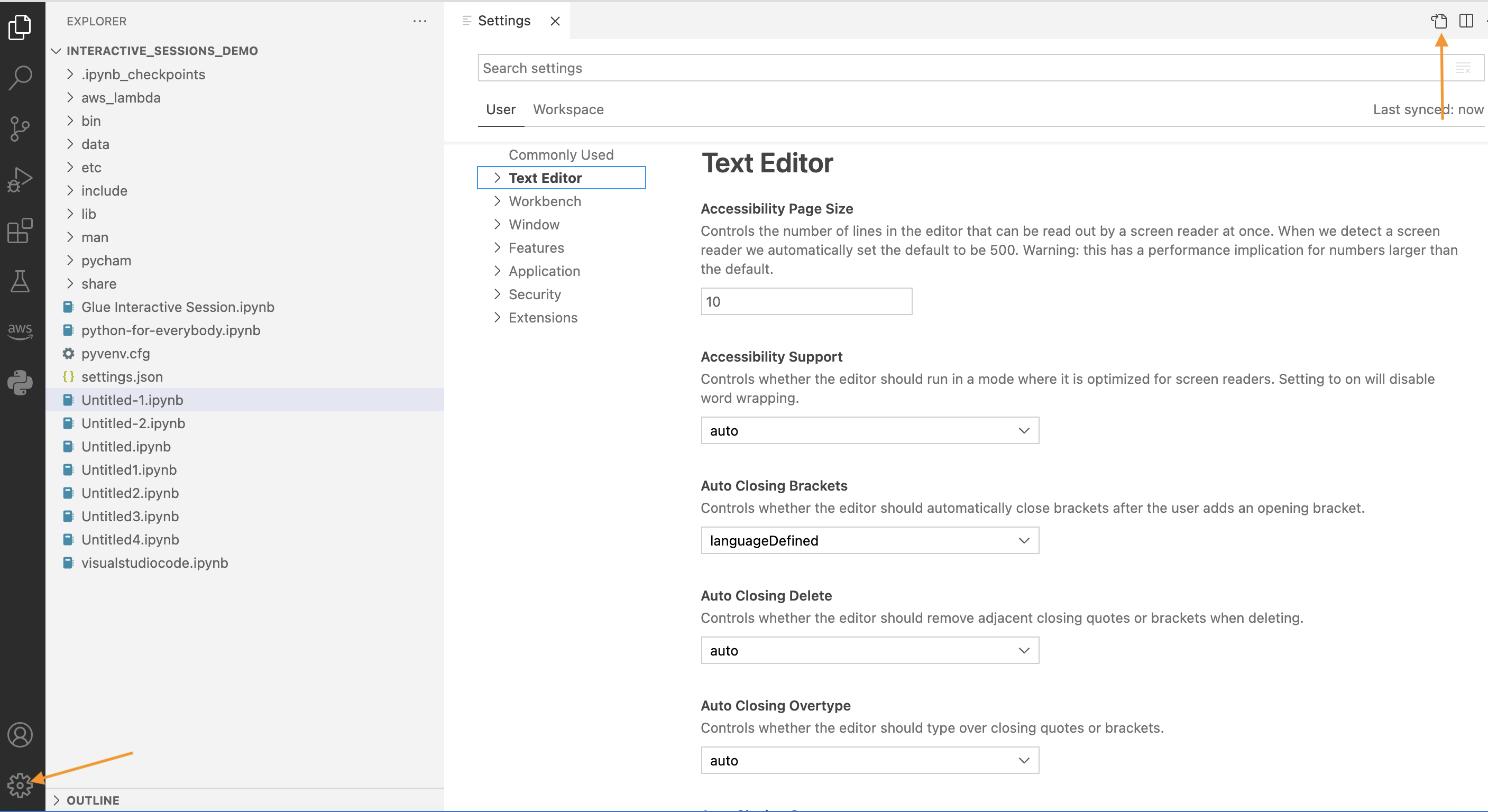Screen dimensions: 1488x812
Task: Change Auto Closing Brackets dropdown value
Action: pyautogui.click(x=868, y=540)
